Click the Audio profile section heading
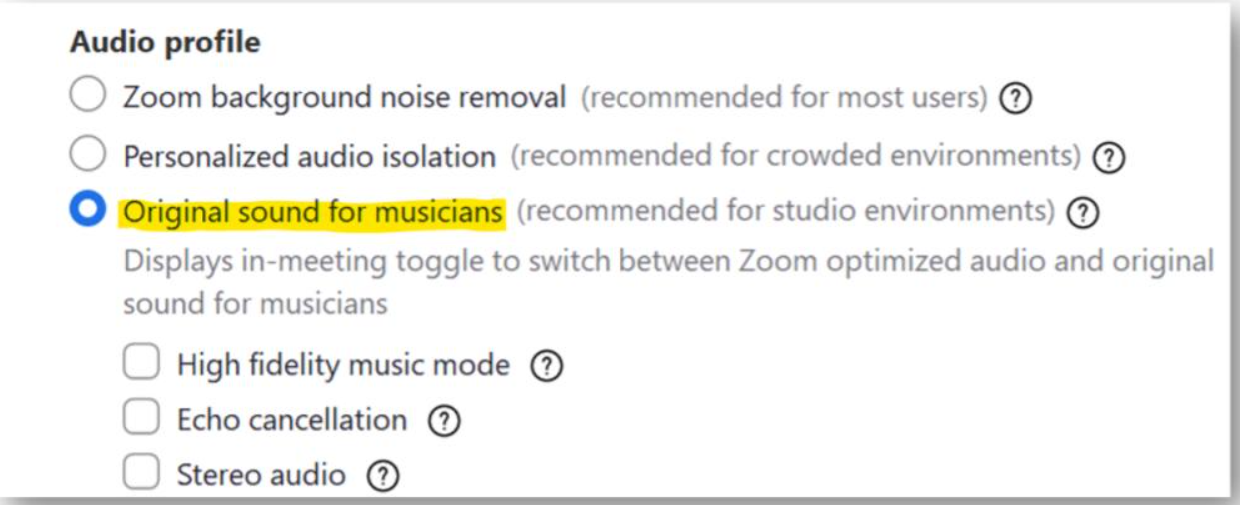Image resolution: width=1240 pixels, height=505 pixels. click(x=165, y=42)
